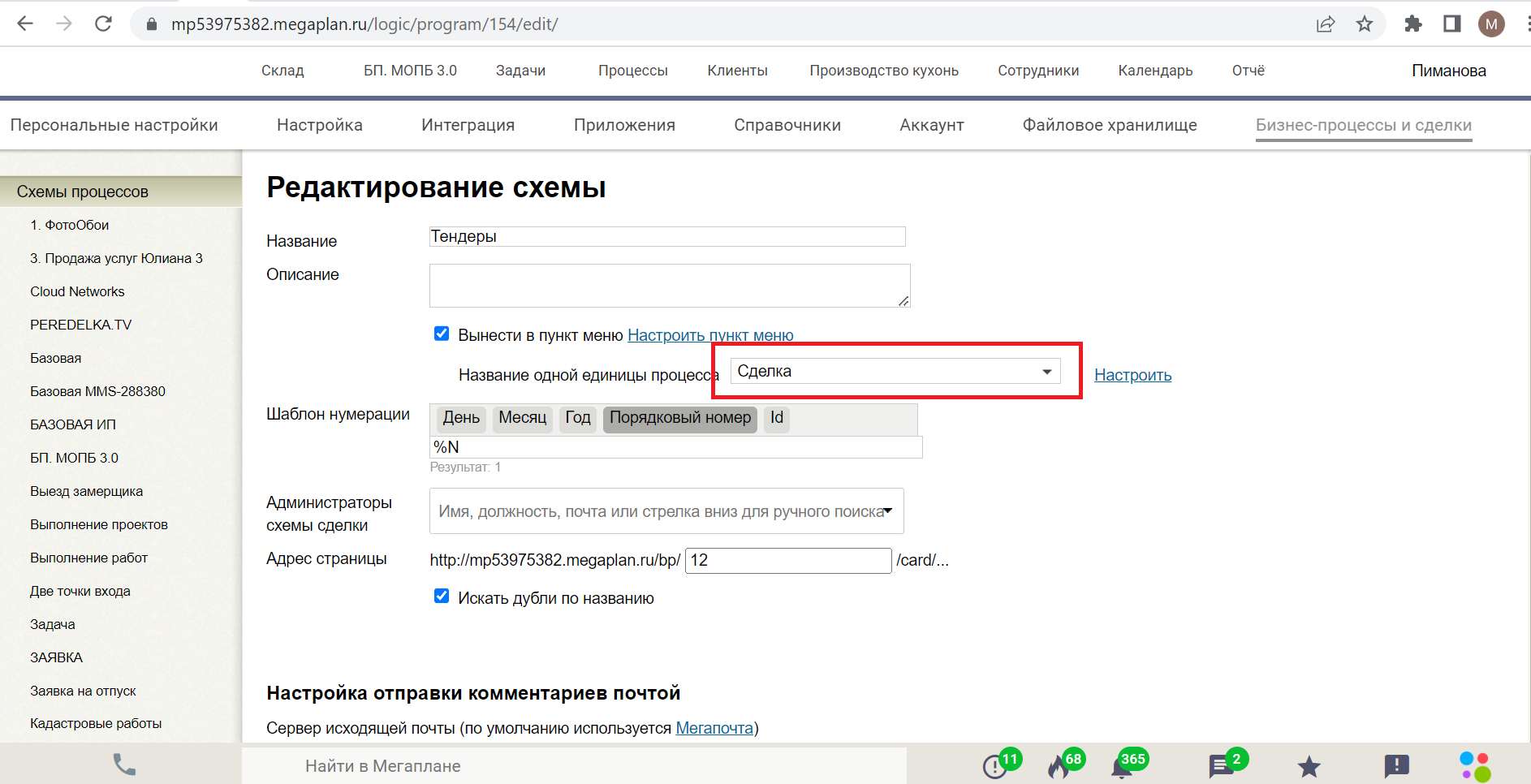1531x784 pixels.
Task: Open Бизнес-процессы и сделки tab
Action: pos(1364,125)
